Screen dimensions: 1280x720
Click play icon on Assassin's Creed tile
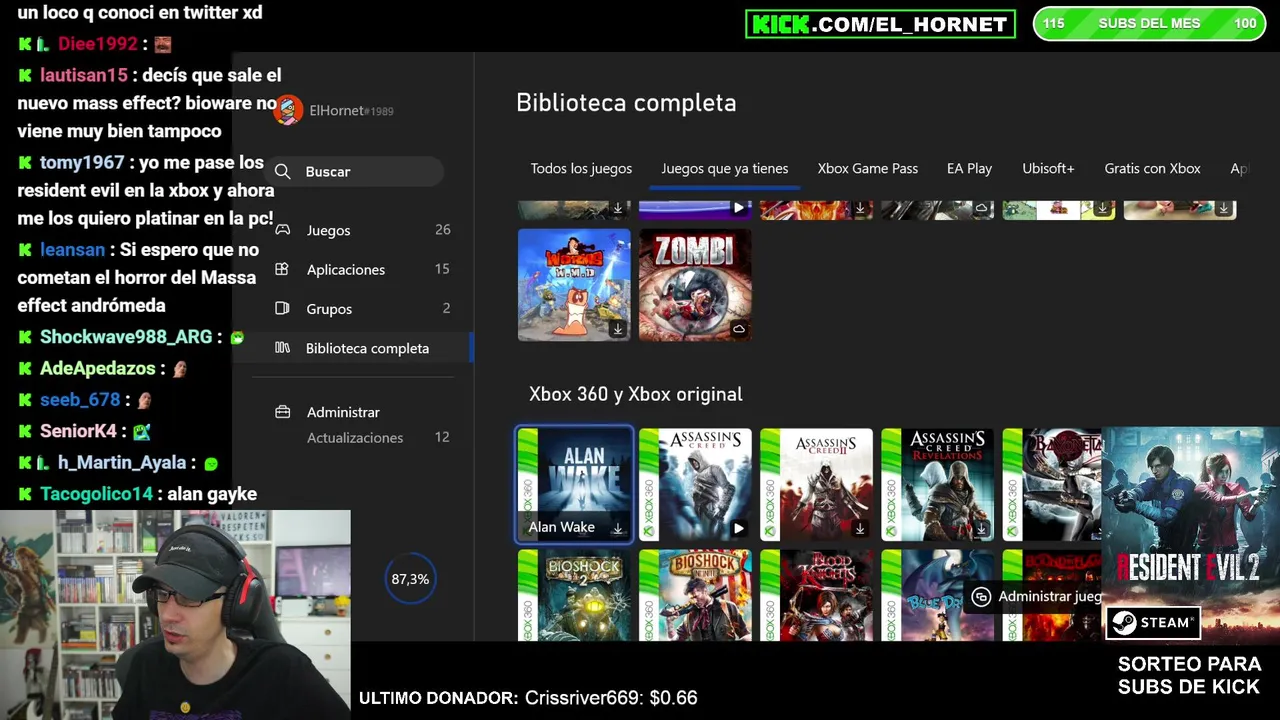pos(738,528)
